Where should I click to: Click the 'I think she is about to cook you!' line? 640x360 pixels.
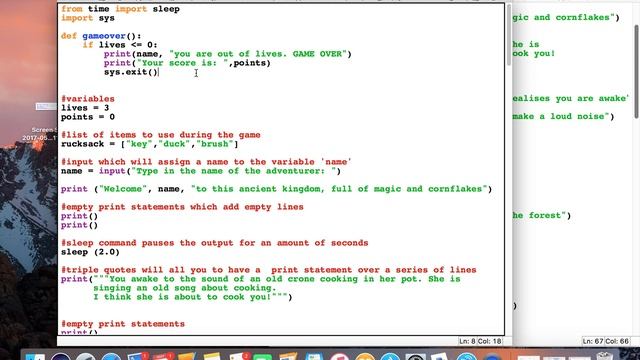coord(193,297)
